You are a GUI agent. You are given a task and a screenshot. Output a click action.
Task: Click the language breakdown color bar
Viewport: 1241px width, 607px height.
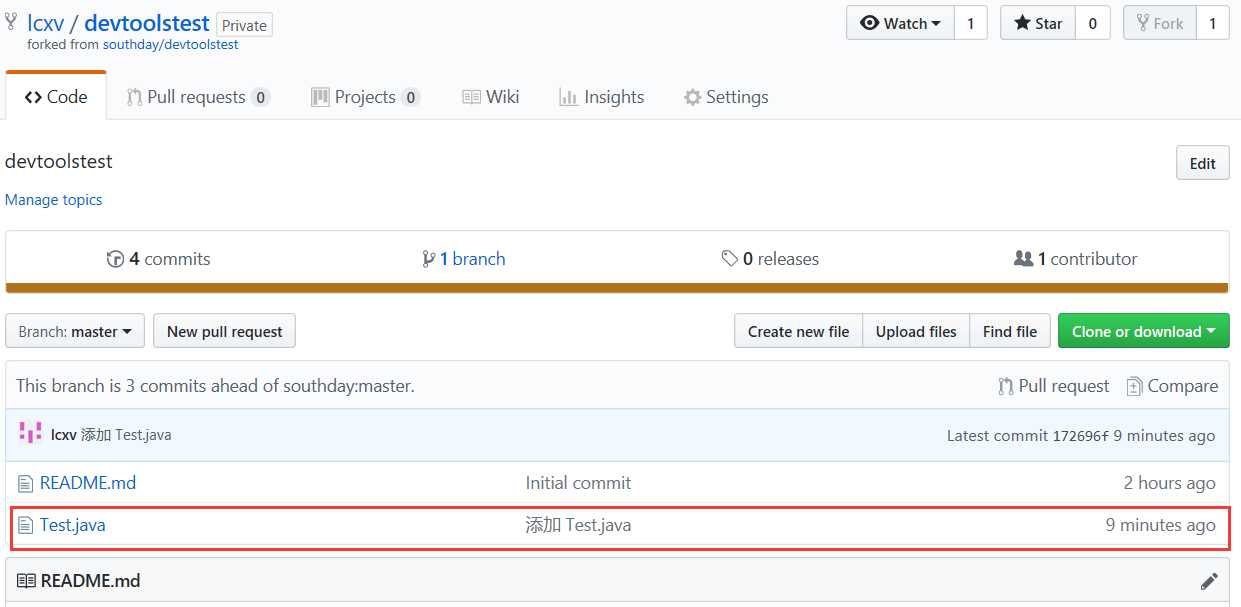click(617, 288)
